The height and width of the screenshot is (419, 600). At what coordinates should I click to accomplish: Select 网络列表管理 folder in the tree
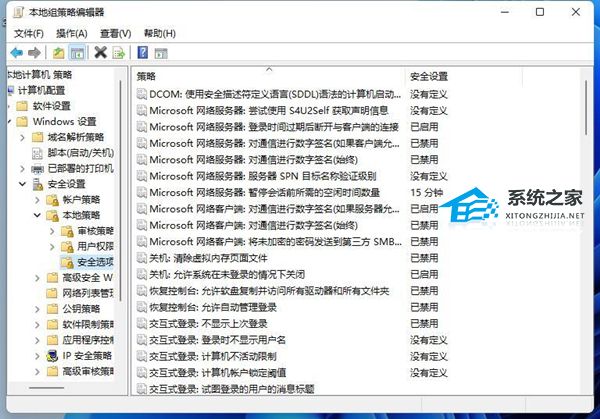click(x=88, y=293)
